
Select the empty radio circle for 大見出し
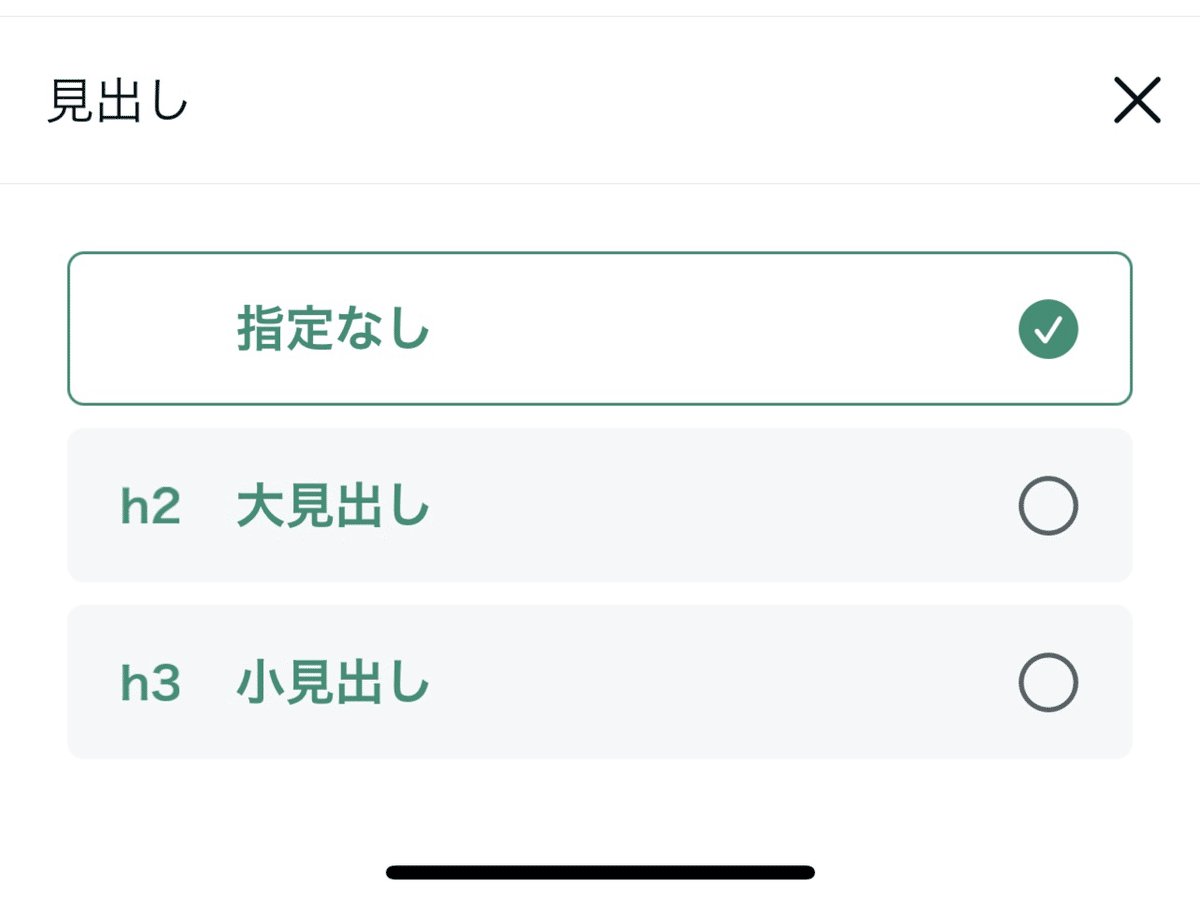click(x=1048, y=506)
